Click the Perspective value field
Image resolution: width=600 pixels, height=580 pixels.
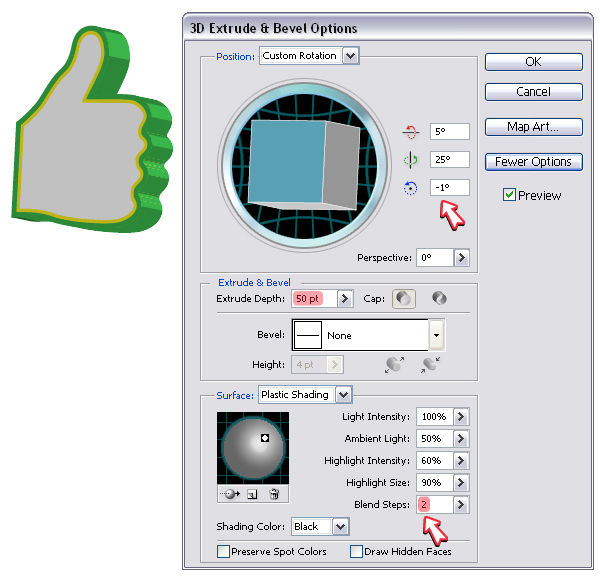coord(435,257)
